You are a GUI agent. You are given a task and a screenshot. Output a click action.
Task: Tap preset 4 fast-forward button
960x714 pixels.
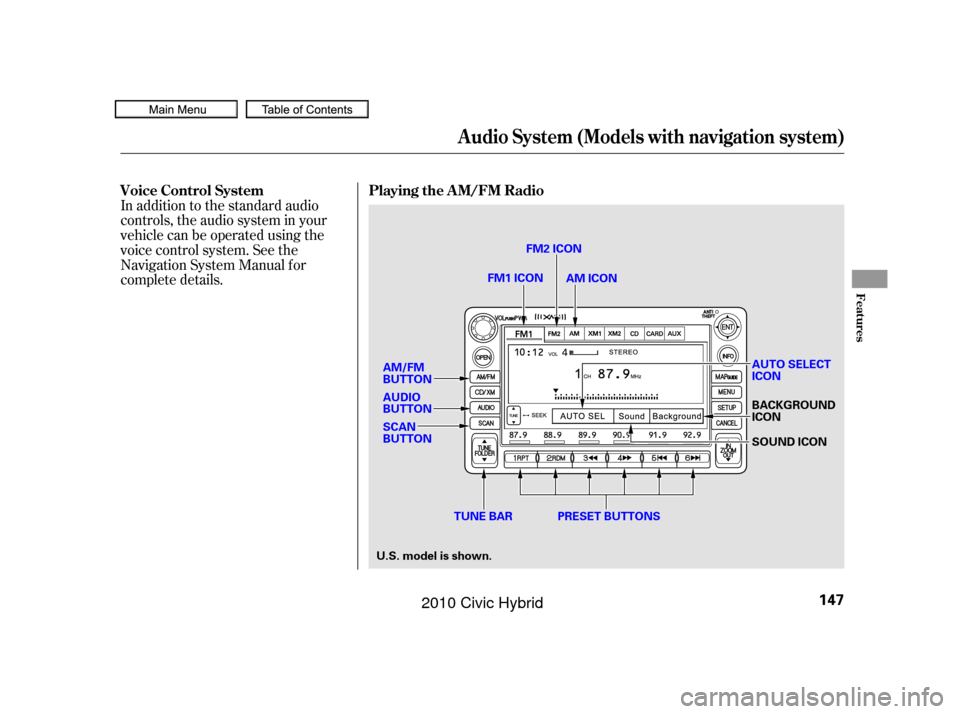[624, 458]
